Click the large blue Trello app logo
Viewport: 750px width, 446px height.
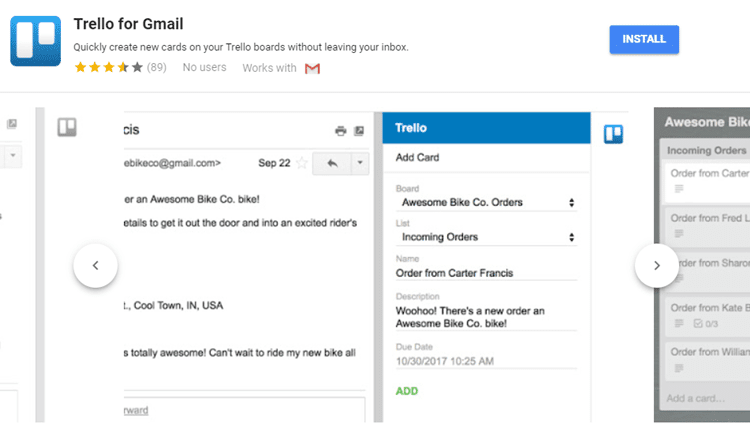(35, 41)
